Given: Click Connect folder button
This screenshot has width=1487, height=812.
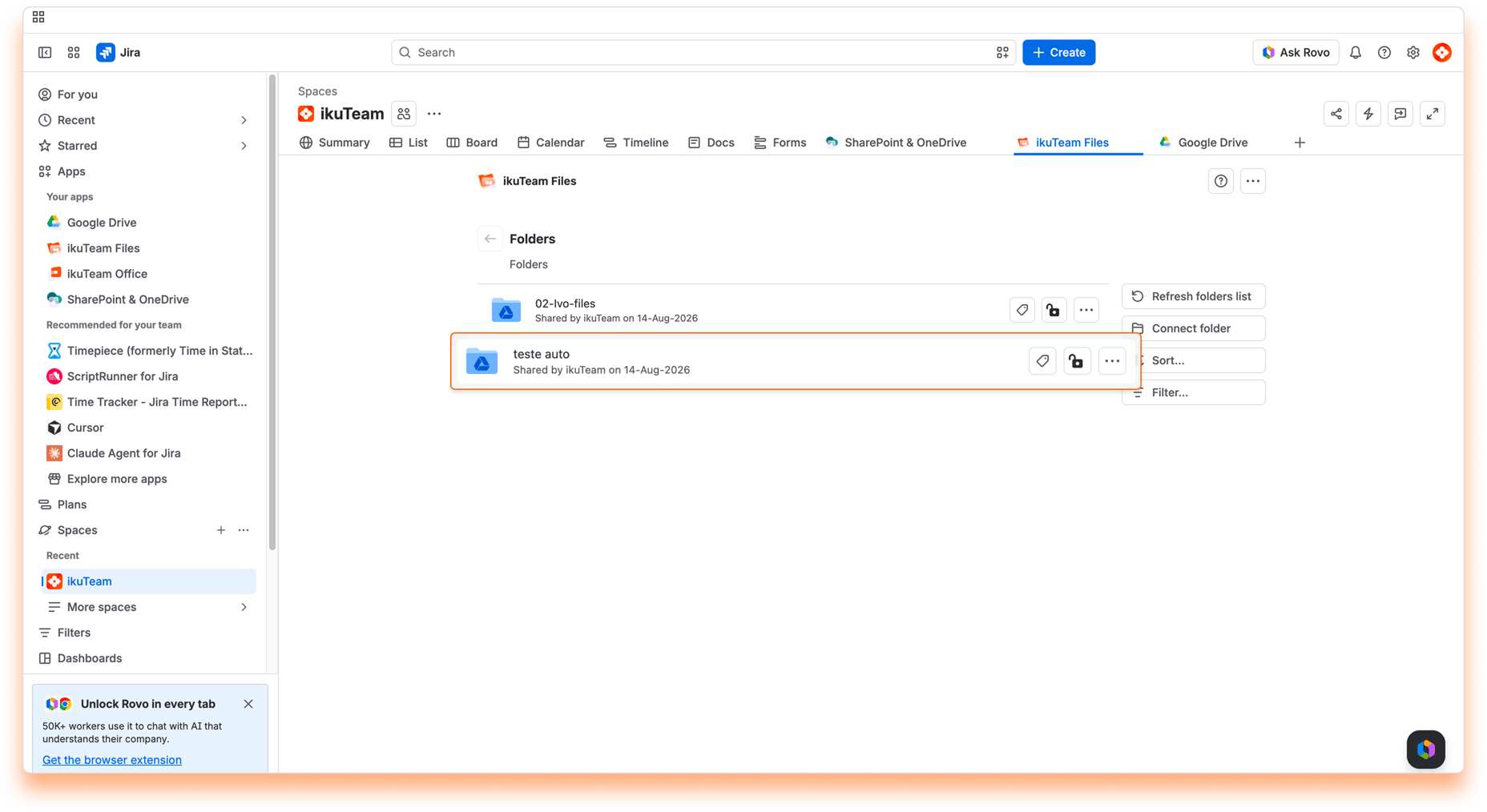Looking at the screenshot, I should click(x=1193, y=328).
